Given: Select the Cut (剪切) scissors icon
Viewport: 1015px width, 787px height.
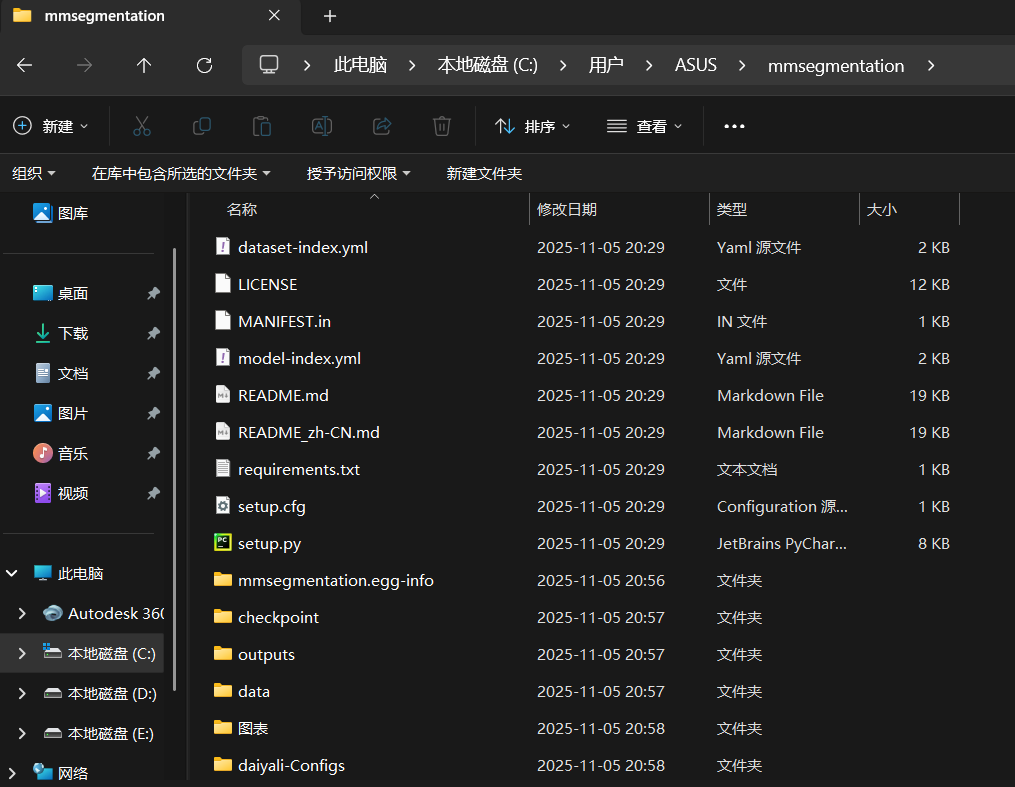Looking at the screenshot, I should point(142,126).
